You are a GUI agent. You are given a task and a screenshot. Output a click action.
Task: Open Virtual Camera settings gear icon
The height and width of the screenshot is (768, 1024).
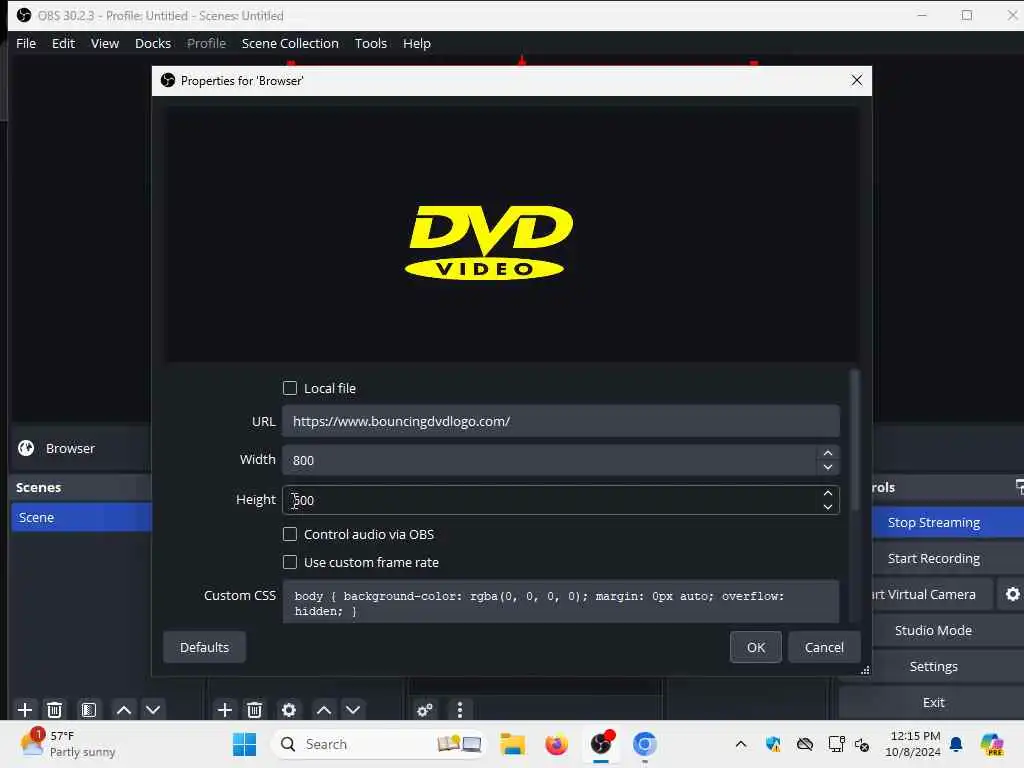[1012, 594]
